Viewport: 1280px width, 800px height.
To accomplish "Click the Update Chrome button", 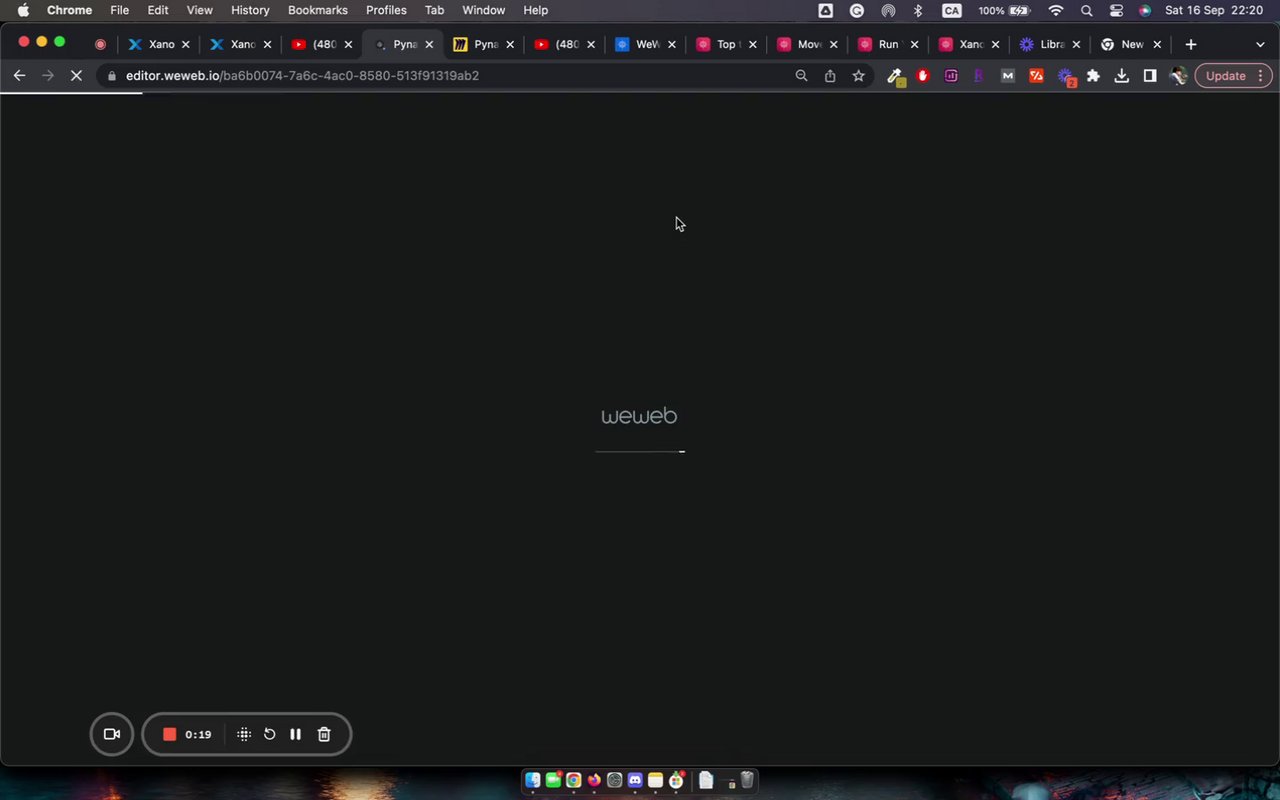I will tap(1226, 75).
